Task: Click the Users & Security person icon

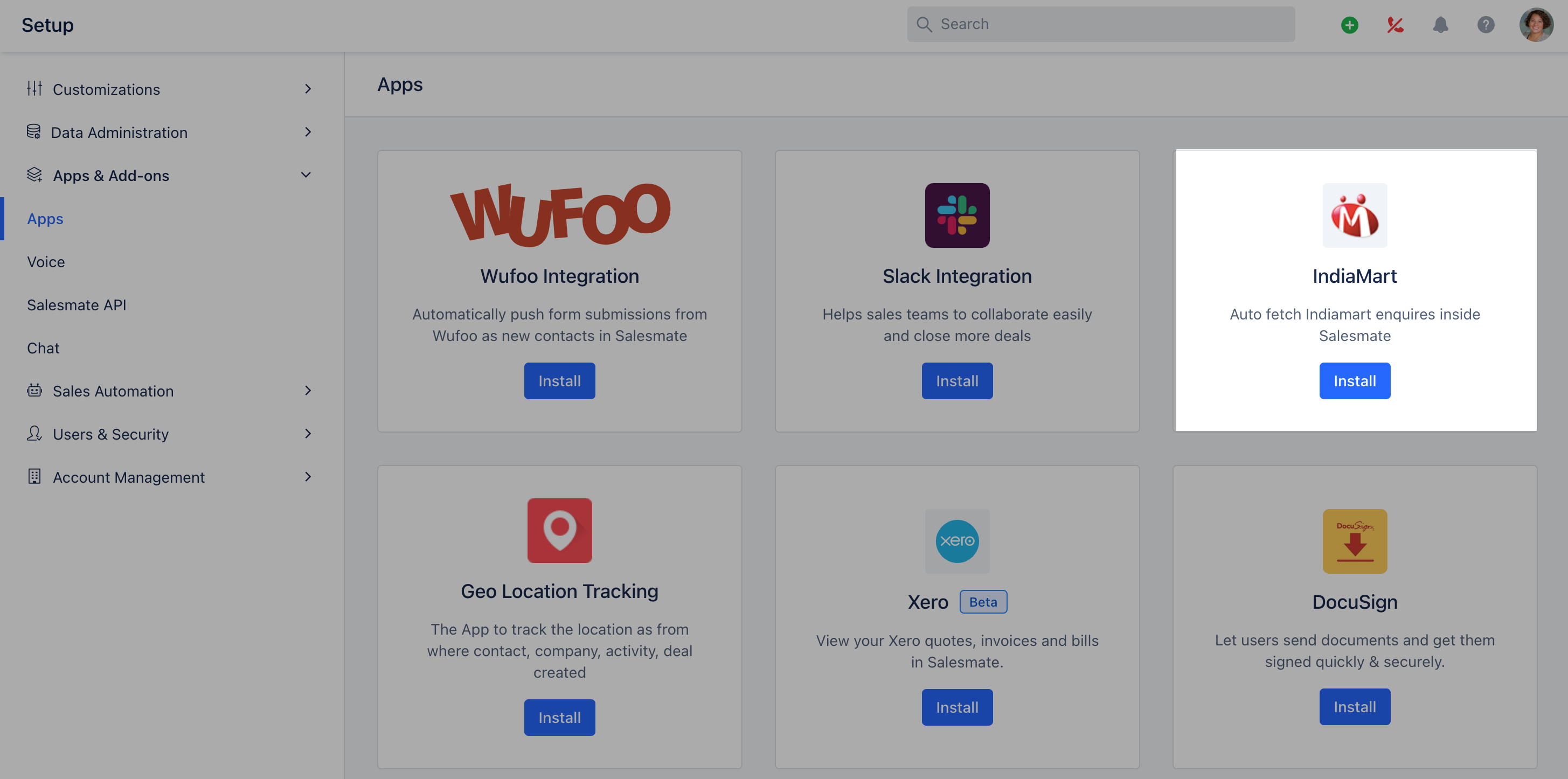Action: tap(34, 434)
